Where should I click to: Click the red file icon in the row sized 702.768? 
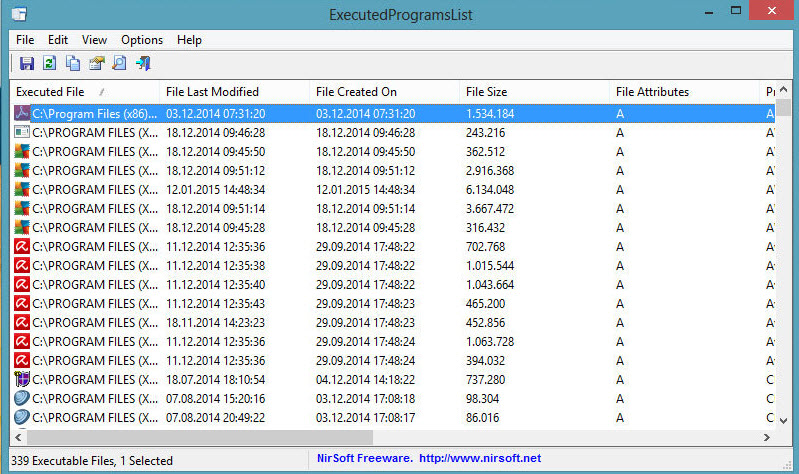22,246
